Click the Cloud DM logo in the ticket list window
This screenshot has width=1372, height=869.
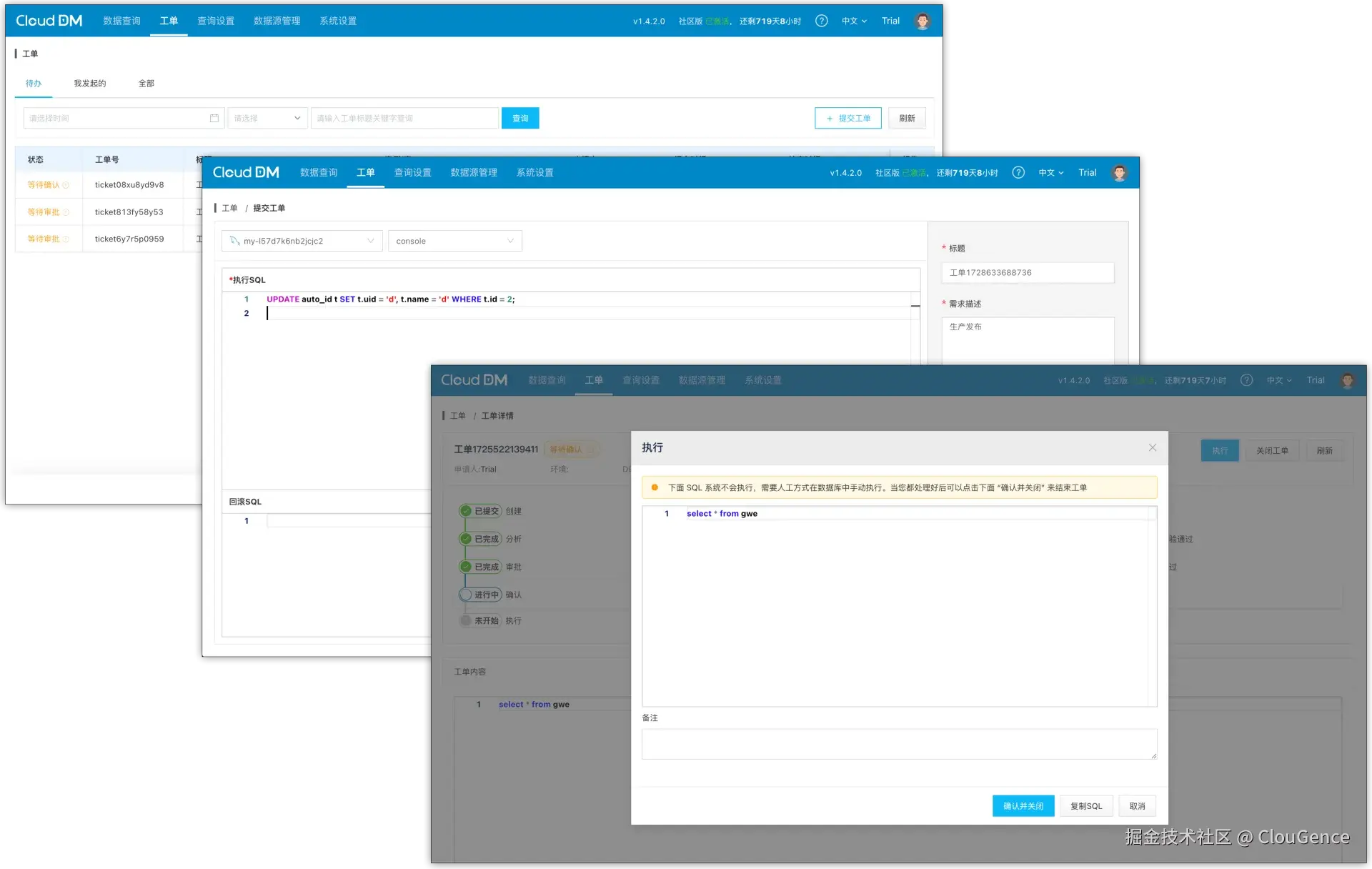point(49,21)
